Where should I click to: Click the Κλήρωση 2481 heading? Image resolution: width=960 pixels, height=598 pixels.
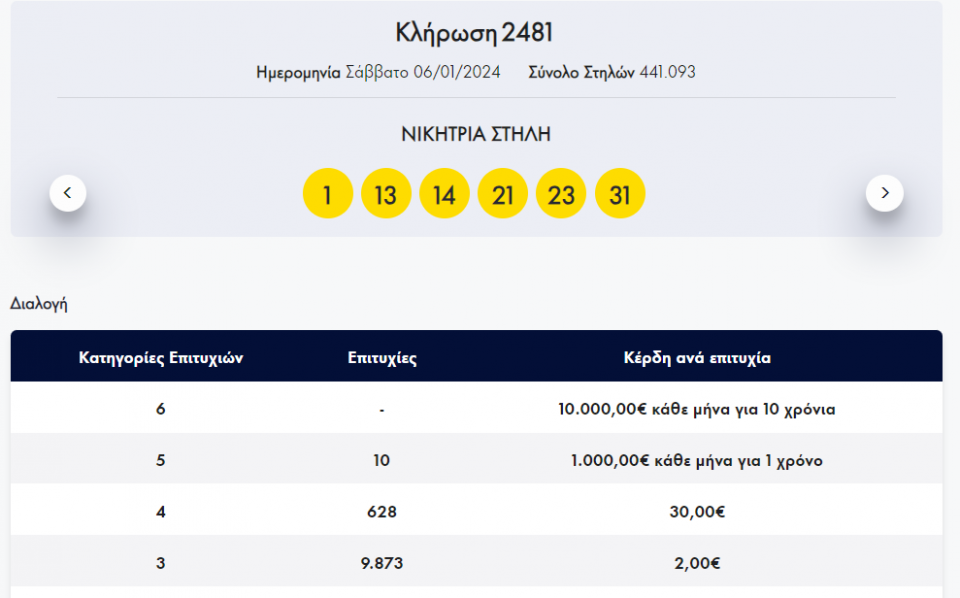[x=474, y=33]
